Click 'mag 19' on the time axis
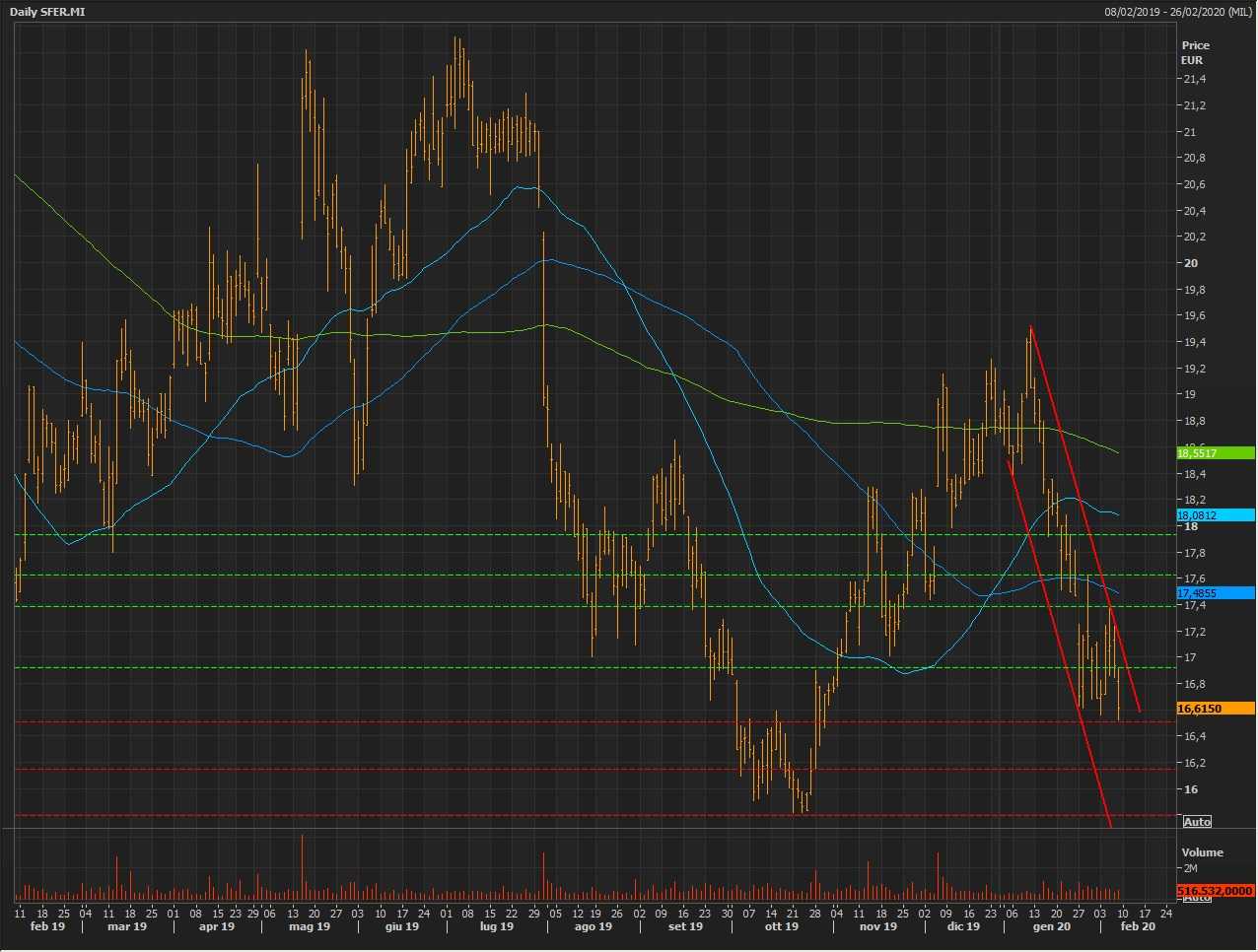1258x952 pixels. pyautogui.click(x=309, y=926)
